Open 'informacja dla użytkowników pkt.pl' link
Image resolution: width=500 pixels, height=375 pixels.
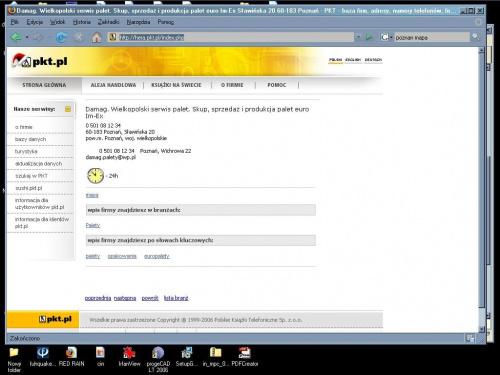coord(39,204)
